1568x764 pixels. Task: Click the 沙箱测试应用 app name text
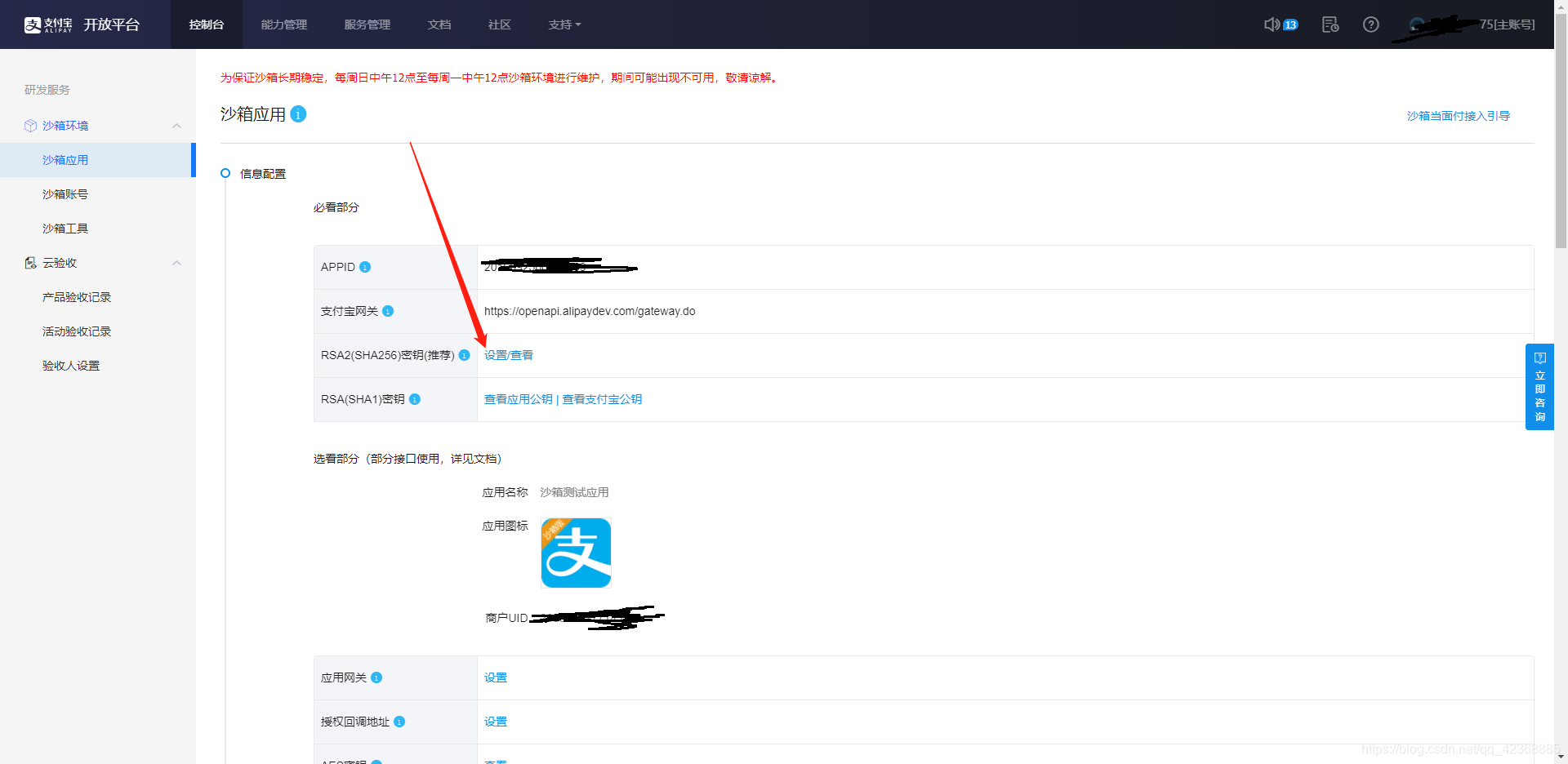(x=574, y=492)
